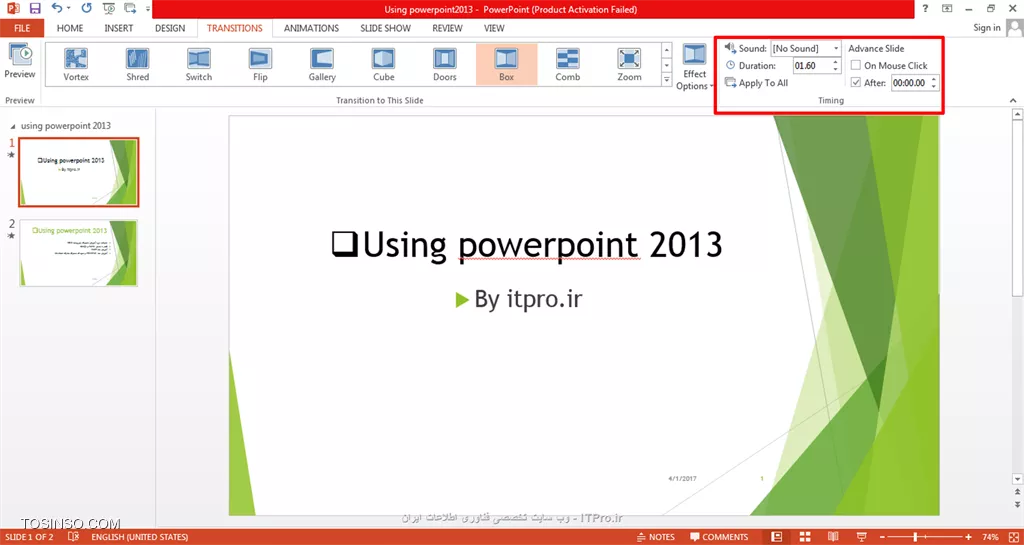Click the Redo/Repeat icon

(87, 8)
